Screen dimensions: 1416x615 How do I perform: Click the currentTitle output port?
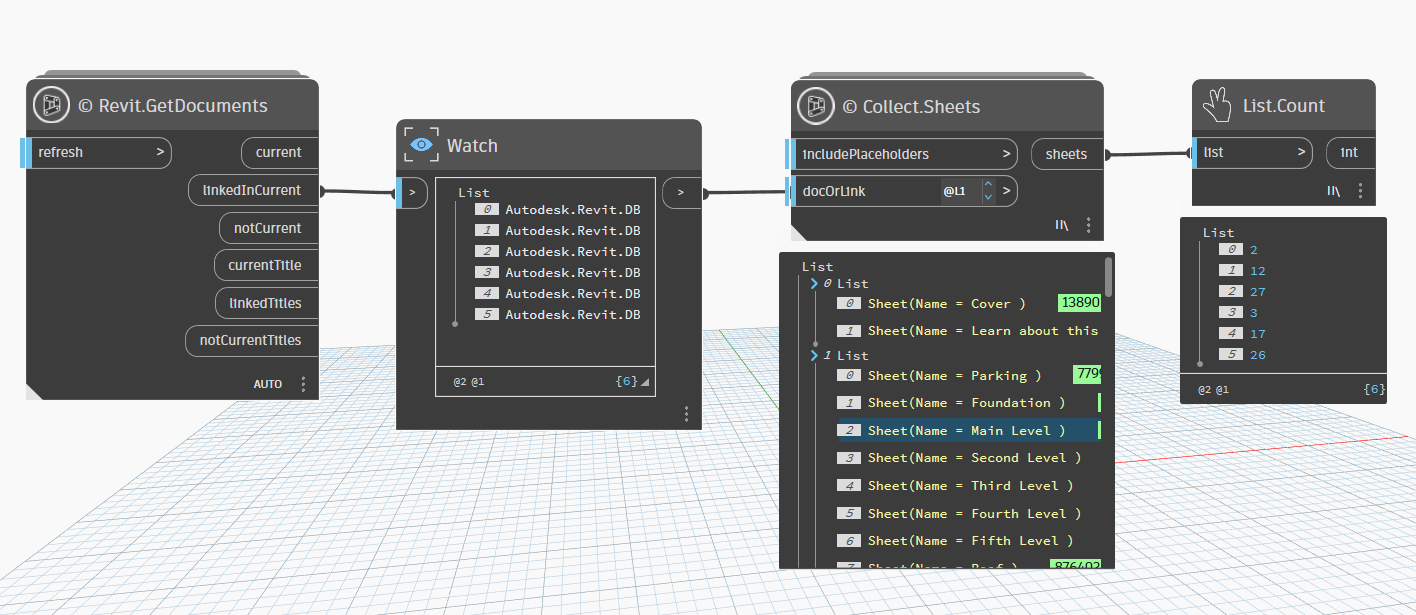click(265, 265)
